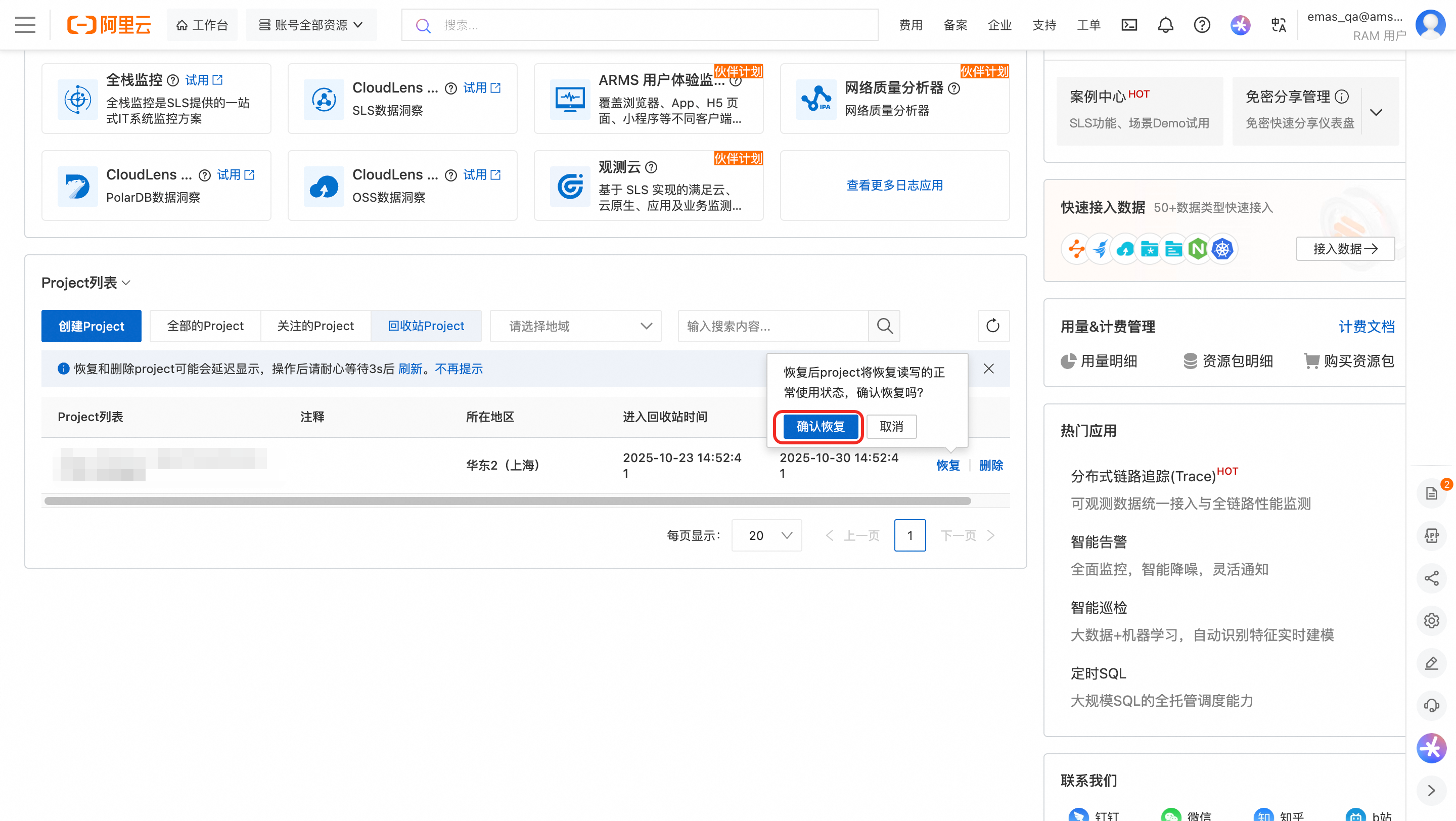
Task: Open the notifications bell
Action: pos(1165,25)
